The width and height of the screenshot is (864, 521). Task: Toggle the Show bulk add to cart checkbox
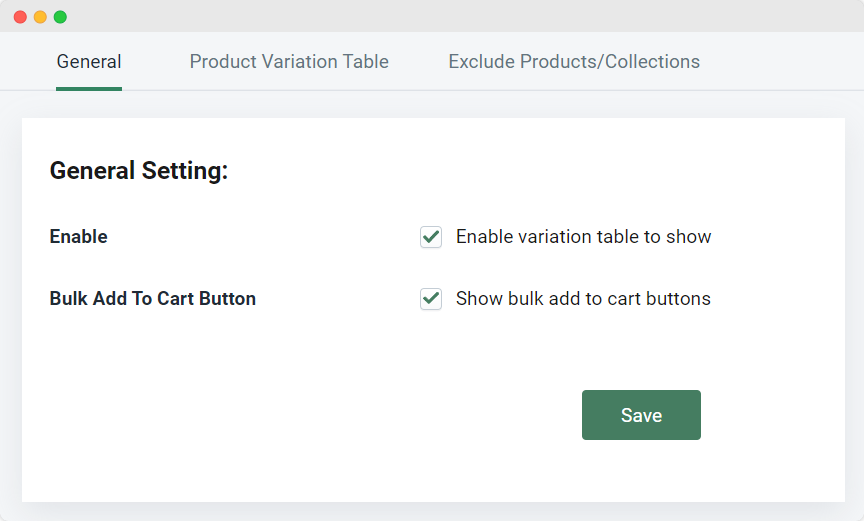point(431,299)
